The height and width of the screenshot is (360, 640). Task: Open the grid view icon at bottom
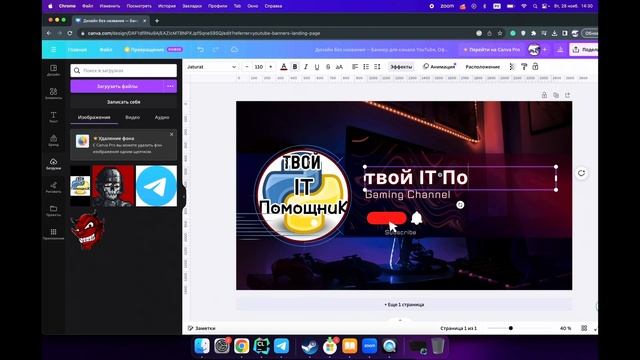click(584, 328)
